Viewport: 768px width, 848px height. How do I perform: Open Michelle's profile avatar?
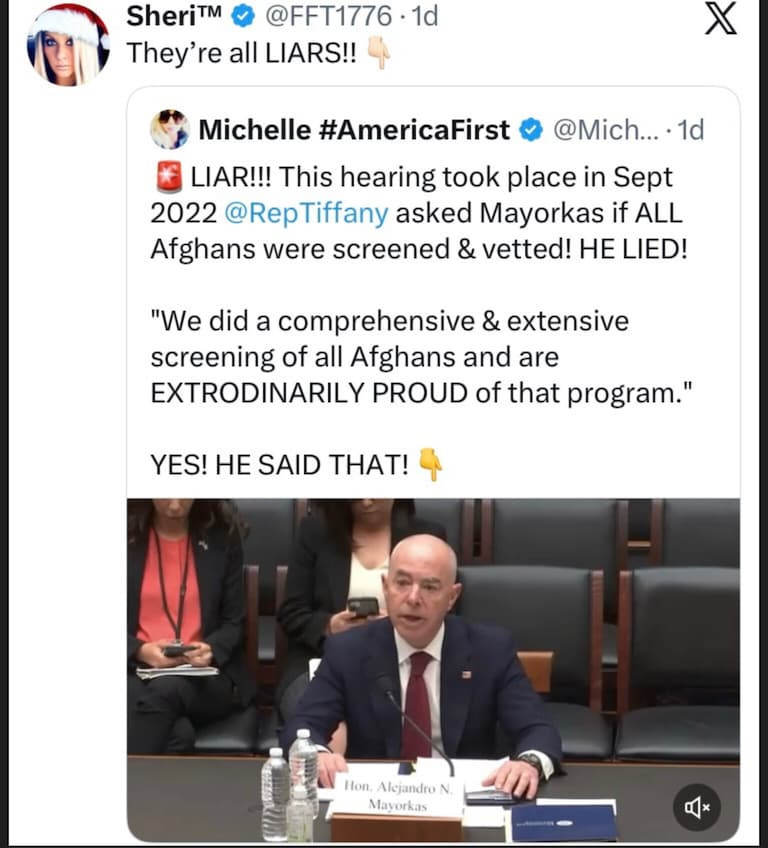169,130
